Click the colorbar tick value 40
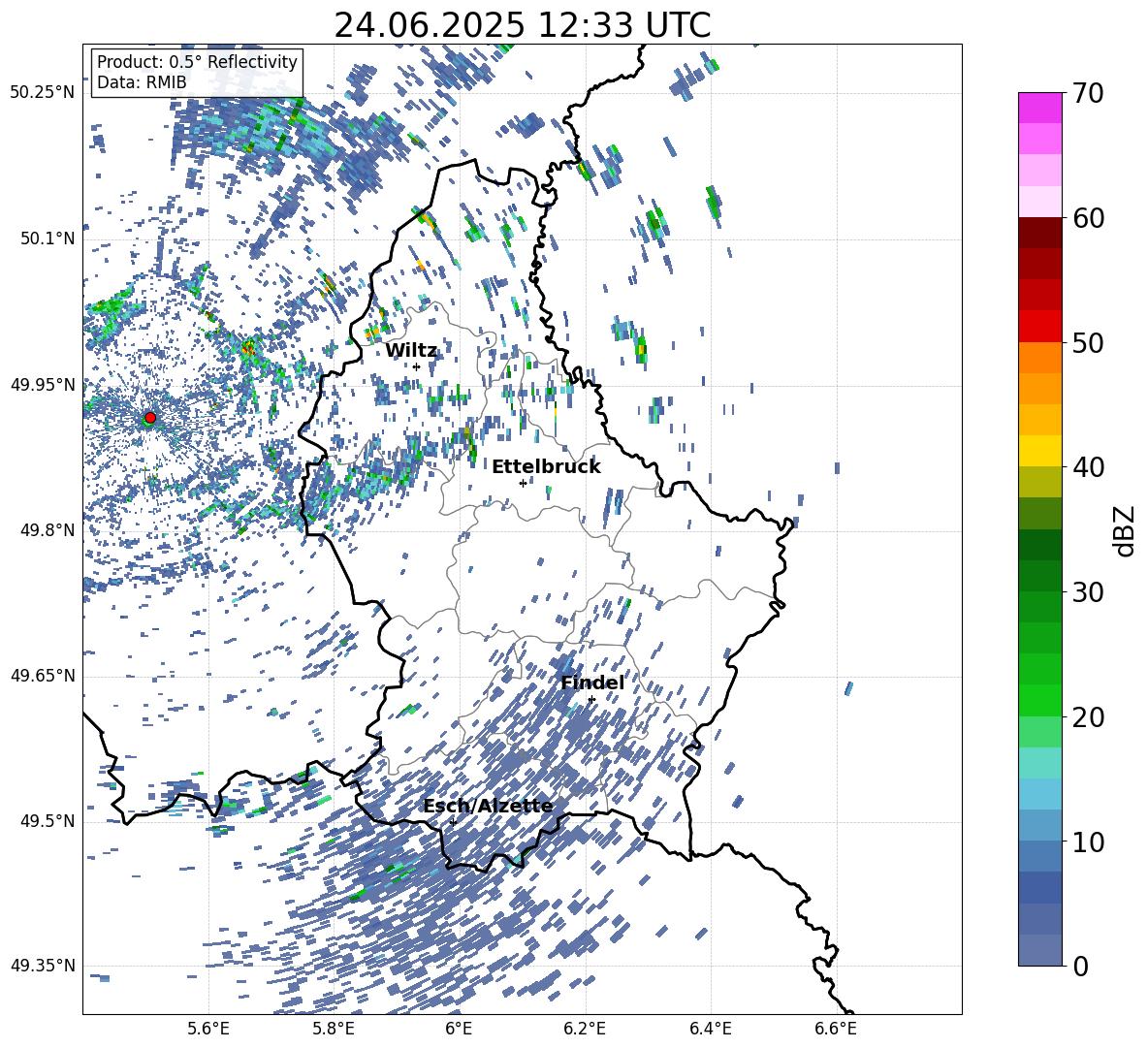This screenshot has width=1148, height=1048. 1088,467
